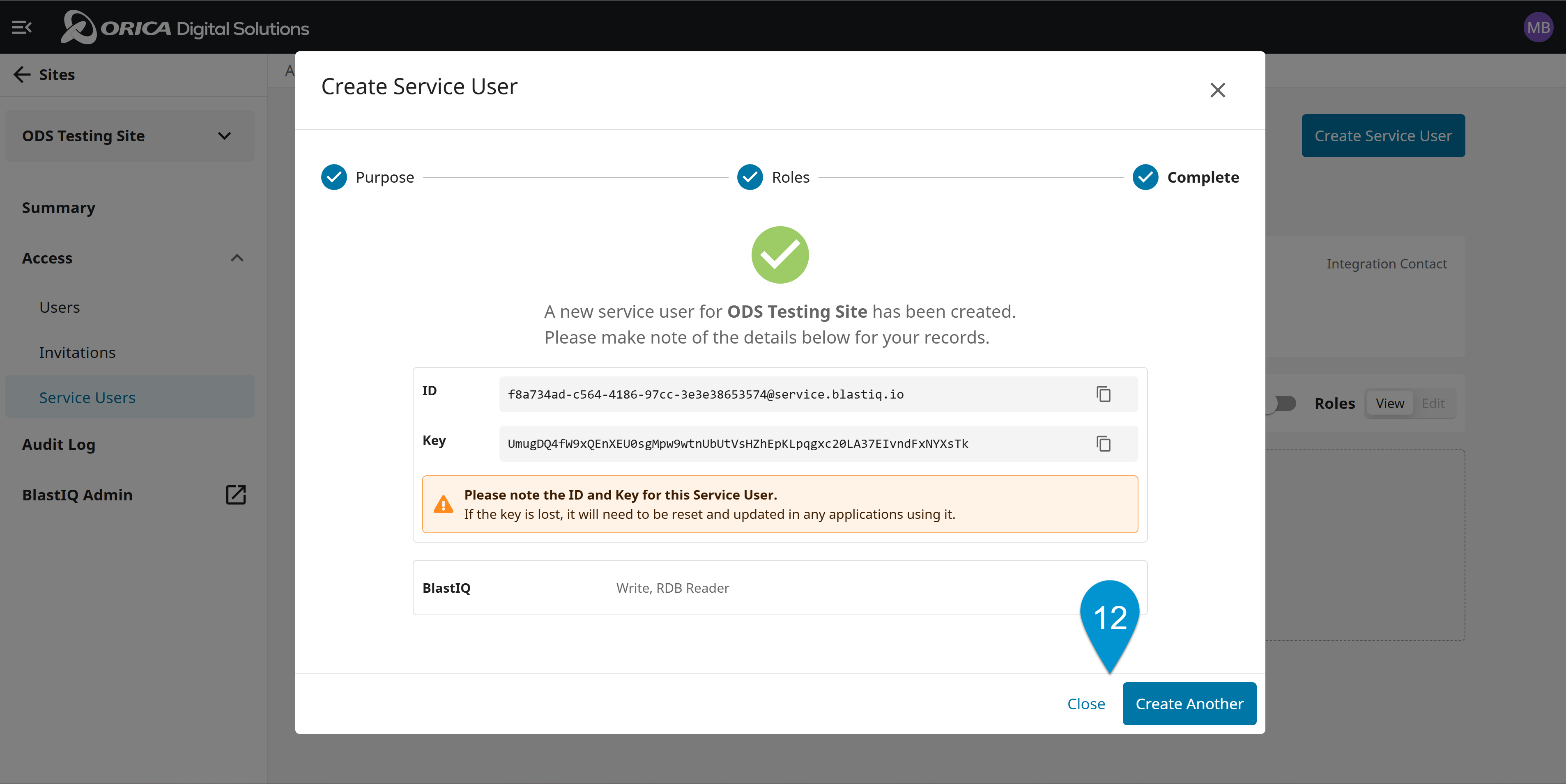Open the Invitations page
1566x784 pixels.
77,353
